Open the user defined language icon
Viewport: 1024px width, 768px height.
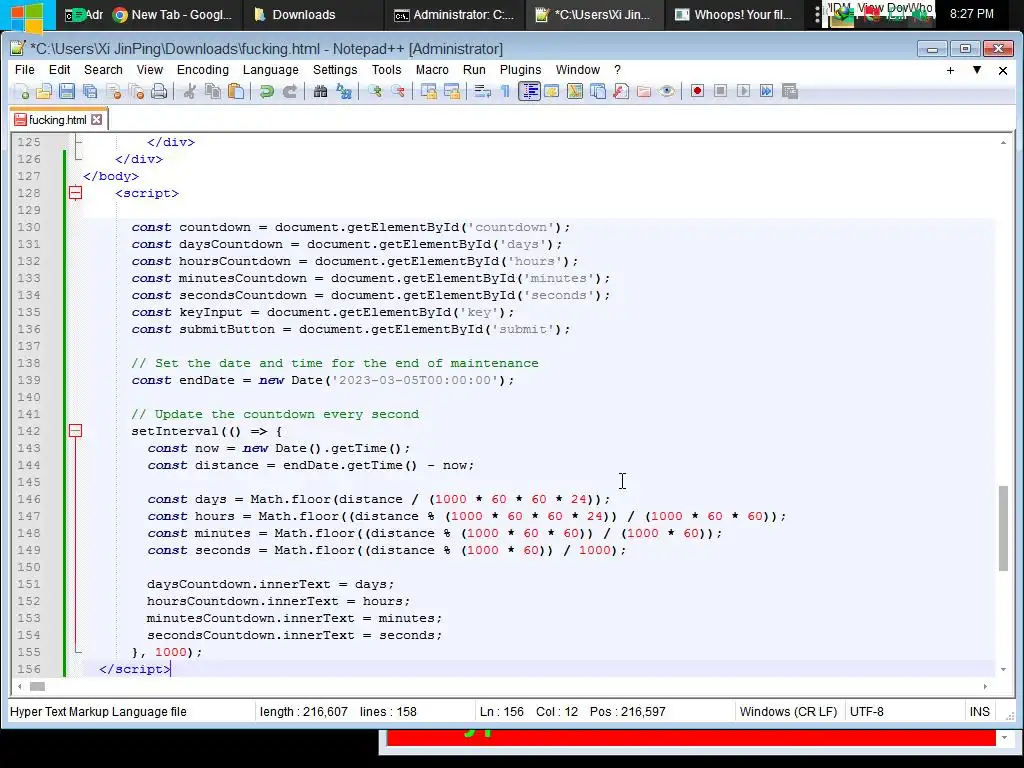tap(552, 91)
